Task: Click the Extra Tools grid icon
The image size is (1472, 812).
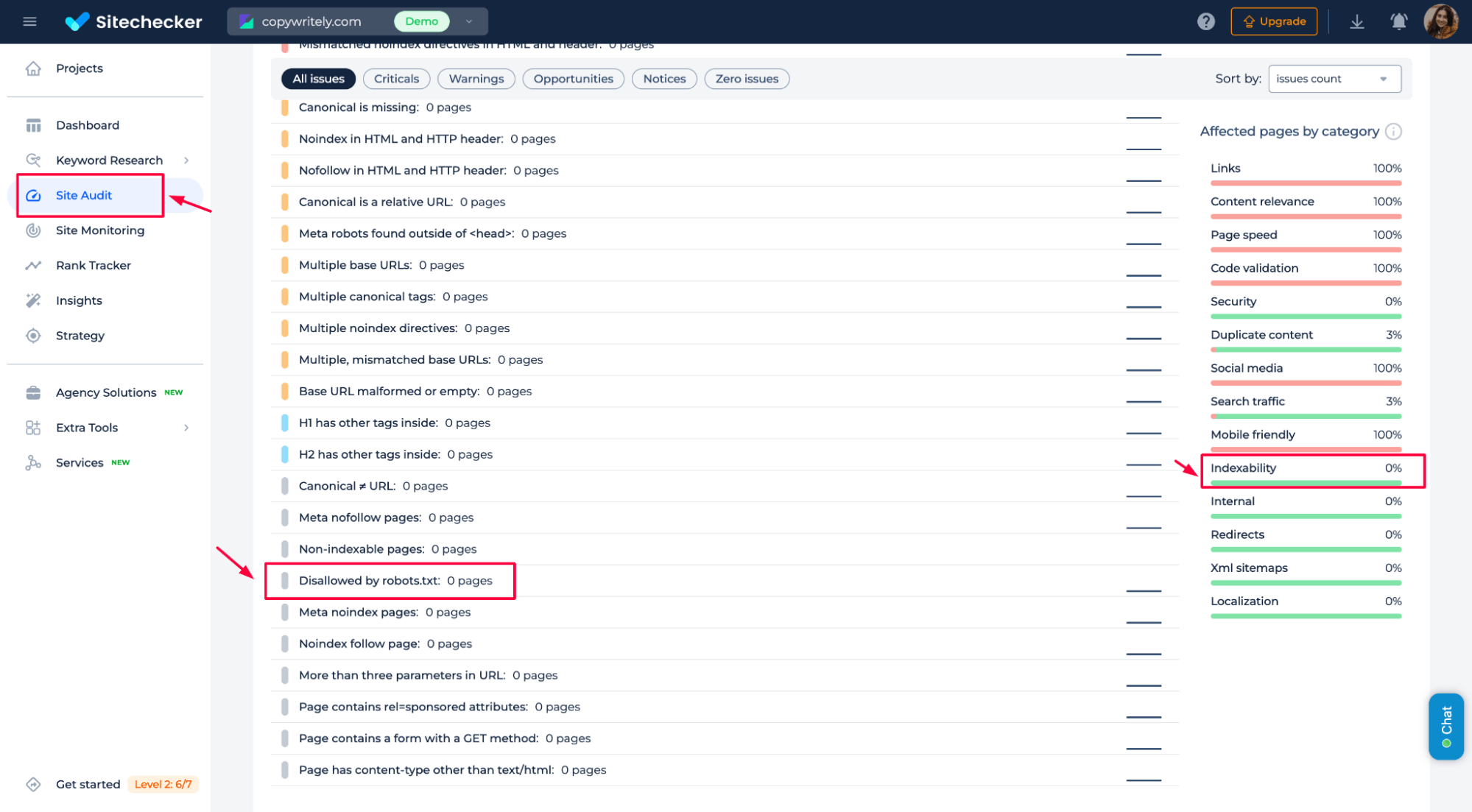Action: coord(33,428)
